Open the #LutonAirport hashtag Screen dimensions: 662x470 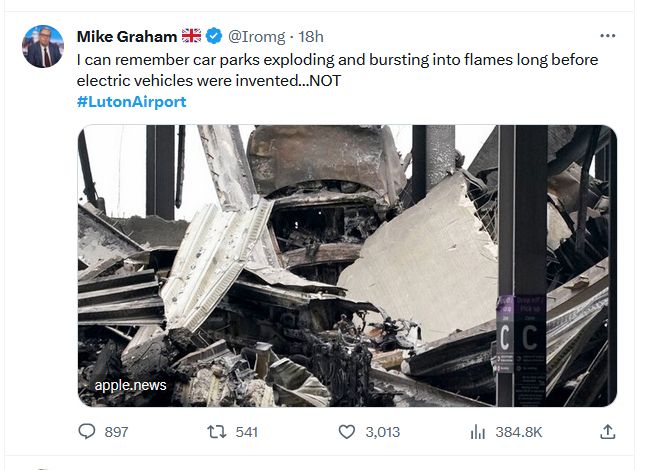coord(131,101)
